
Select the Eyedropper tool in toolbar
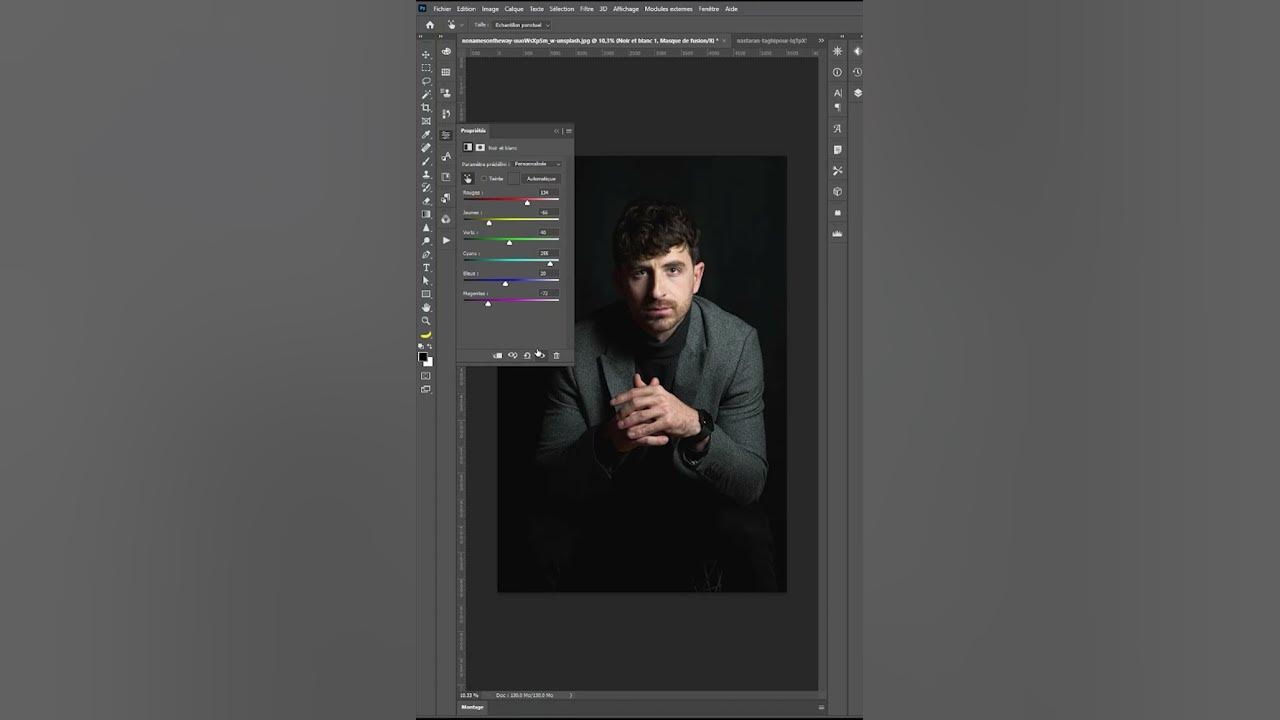coord(426,134)
